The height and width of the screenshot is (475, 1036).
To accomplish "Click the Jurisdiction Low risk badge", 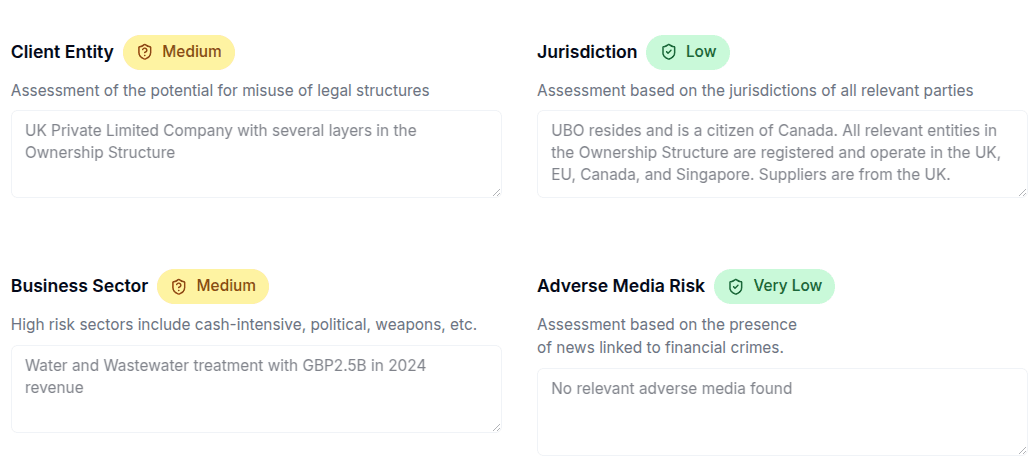I will 688,52.
